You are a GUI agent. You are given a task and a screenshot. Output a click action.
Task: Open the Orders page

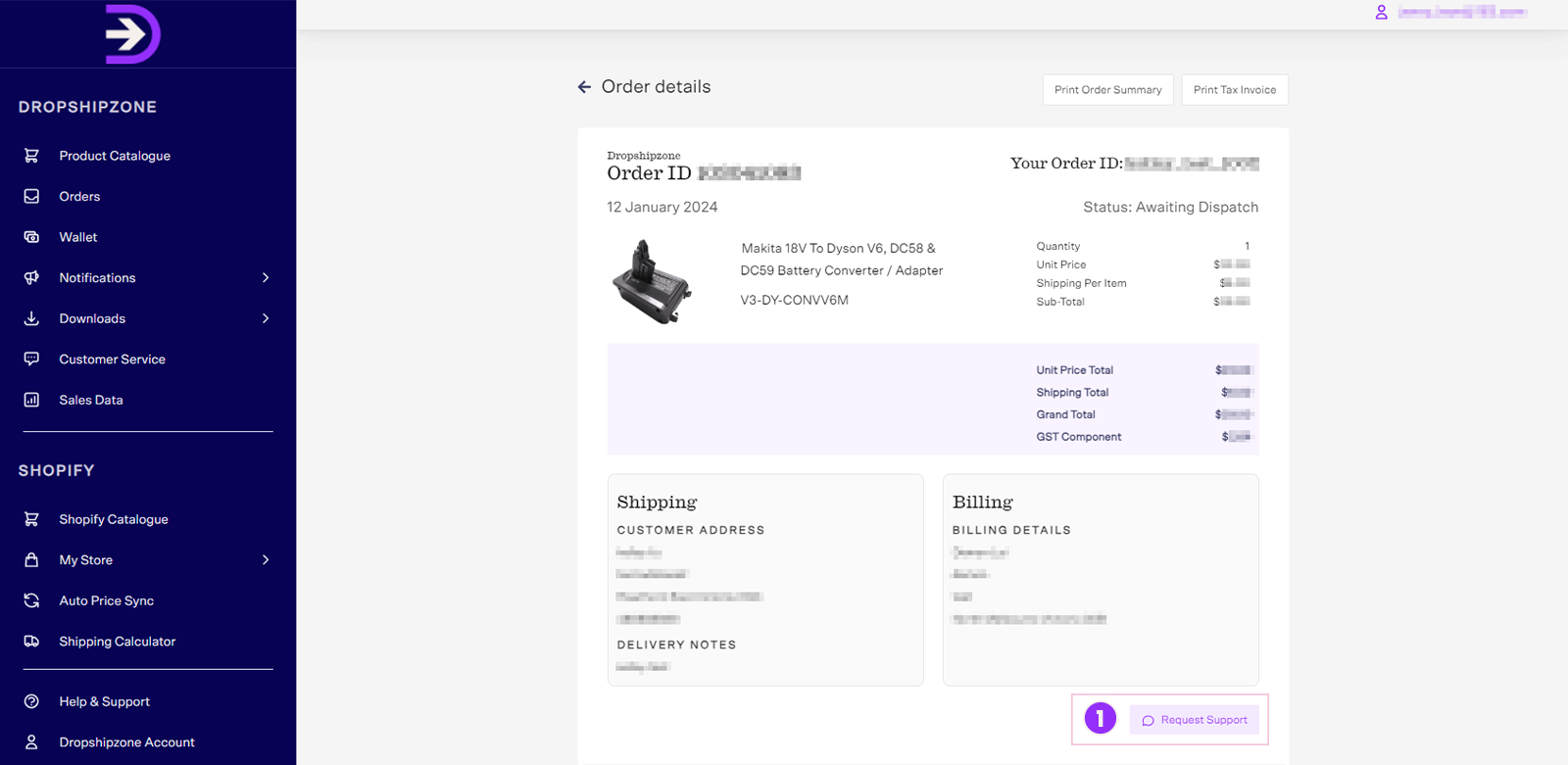[79, 196]
